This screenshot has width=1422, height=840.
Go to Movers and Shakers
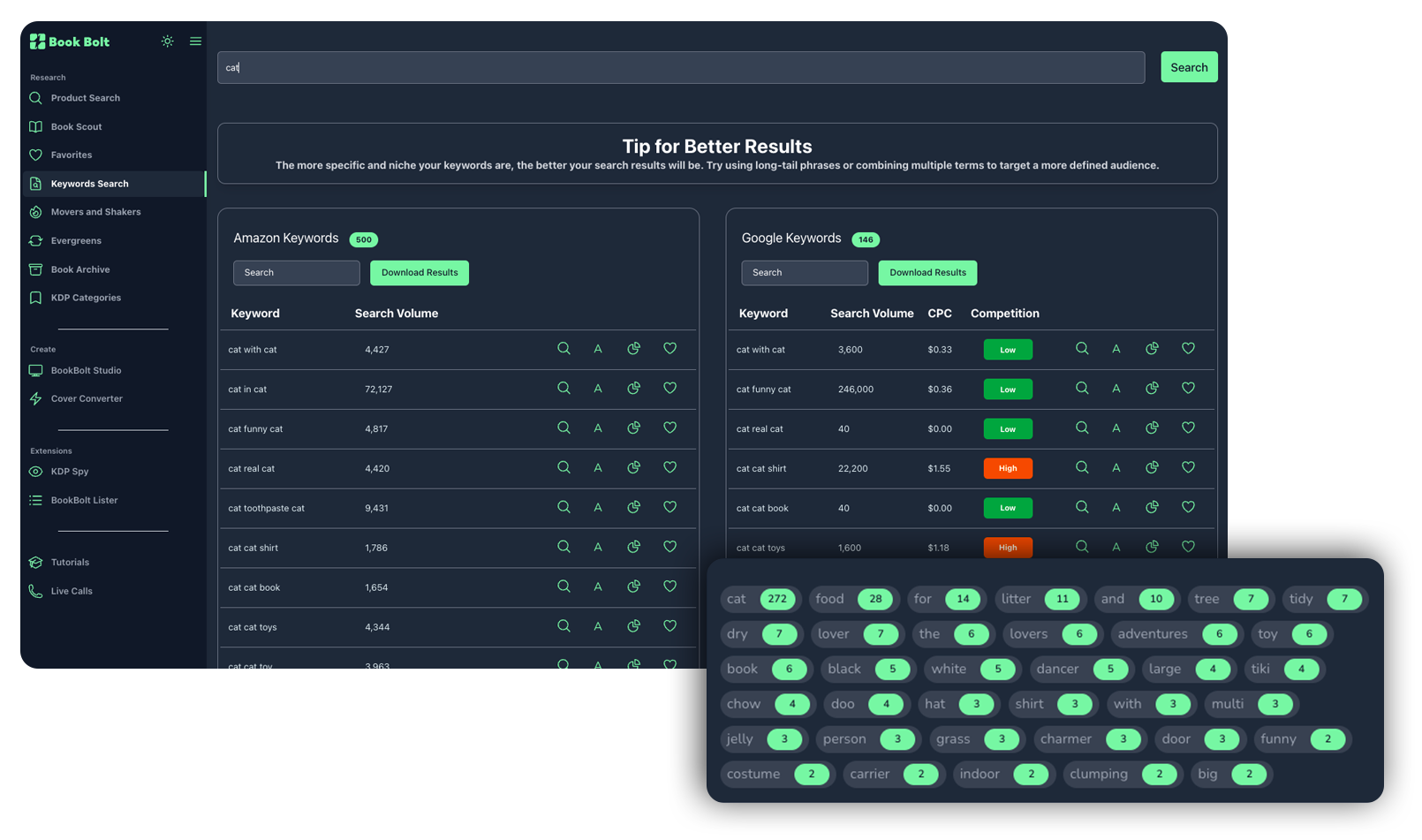coord(95,212)
